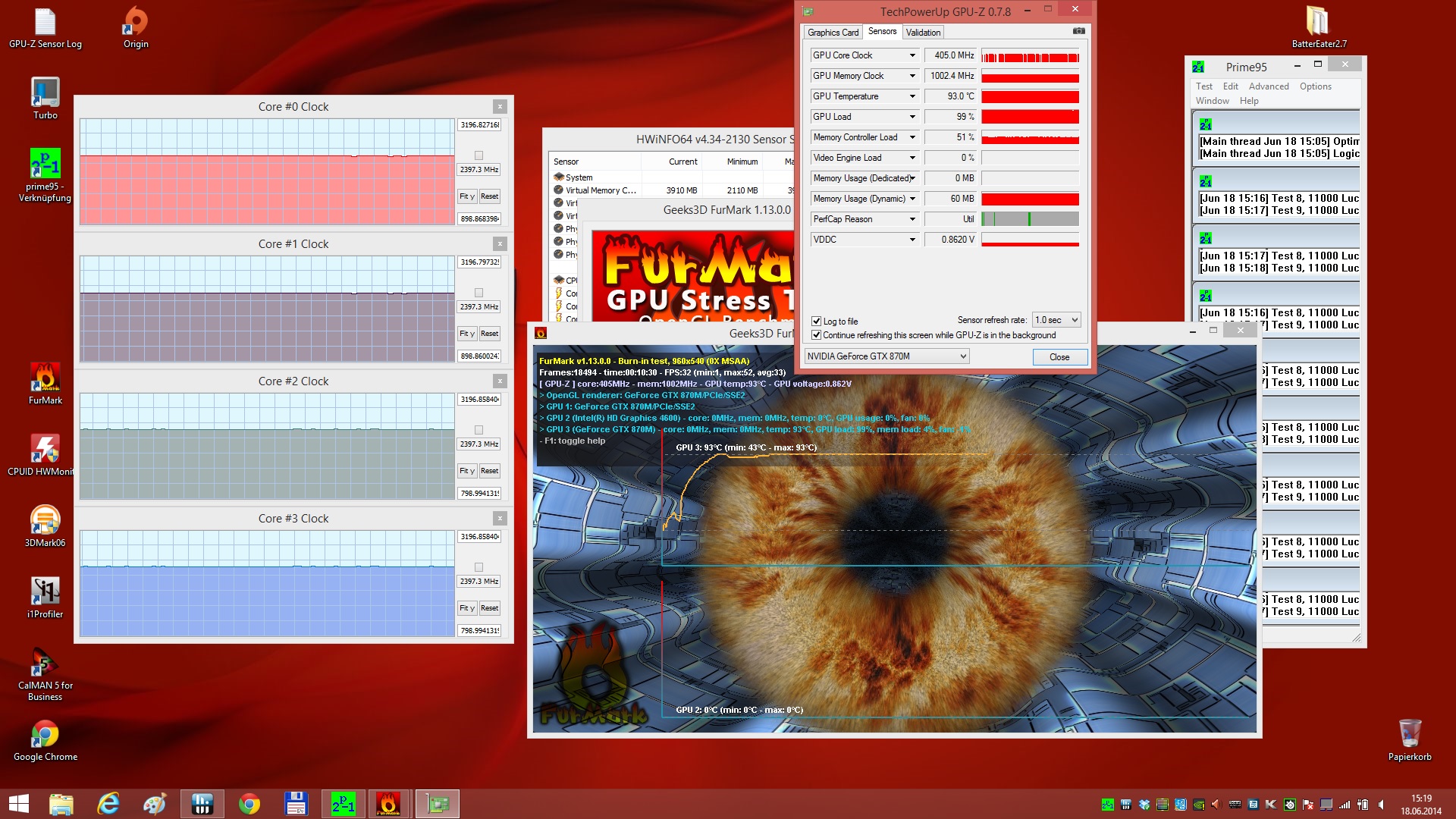Open CPUID HWMonitor desktop icon
The image size is (1456, 819).
[x=45, y=455]
